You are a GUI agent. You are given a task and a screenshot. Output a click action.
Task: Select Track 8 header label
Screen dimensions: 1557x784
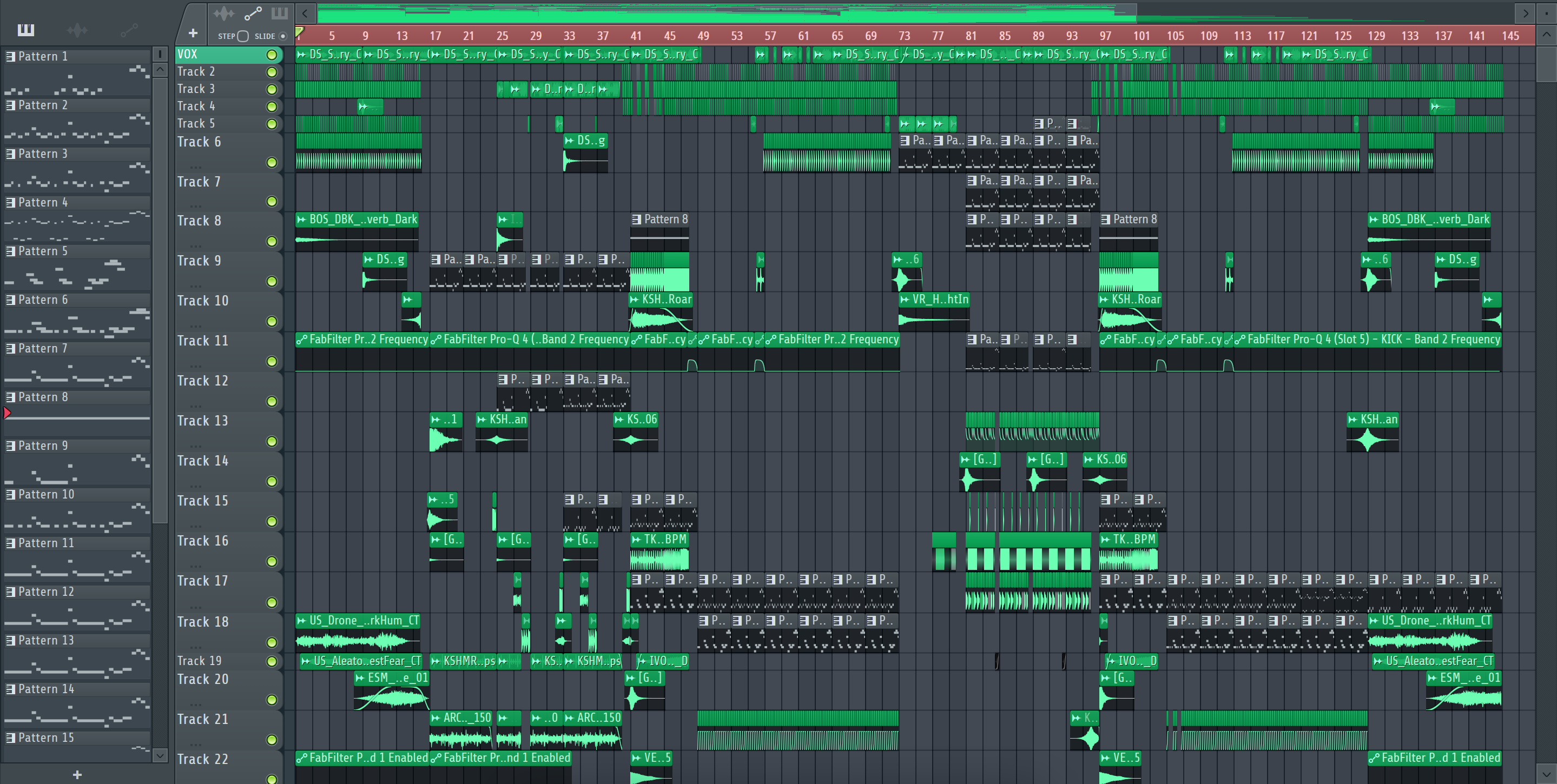pos(199,221)
